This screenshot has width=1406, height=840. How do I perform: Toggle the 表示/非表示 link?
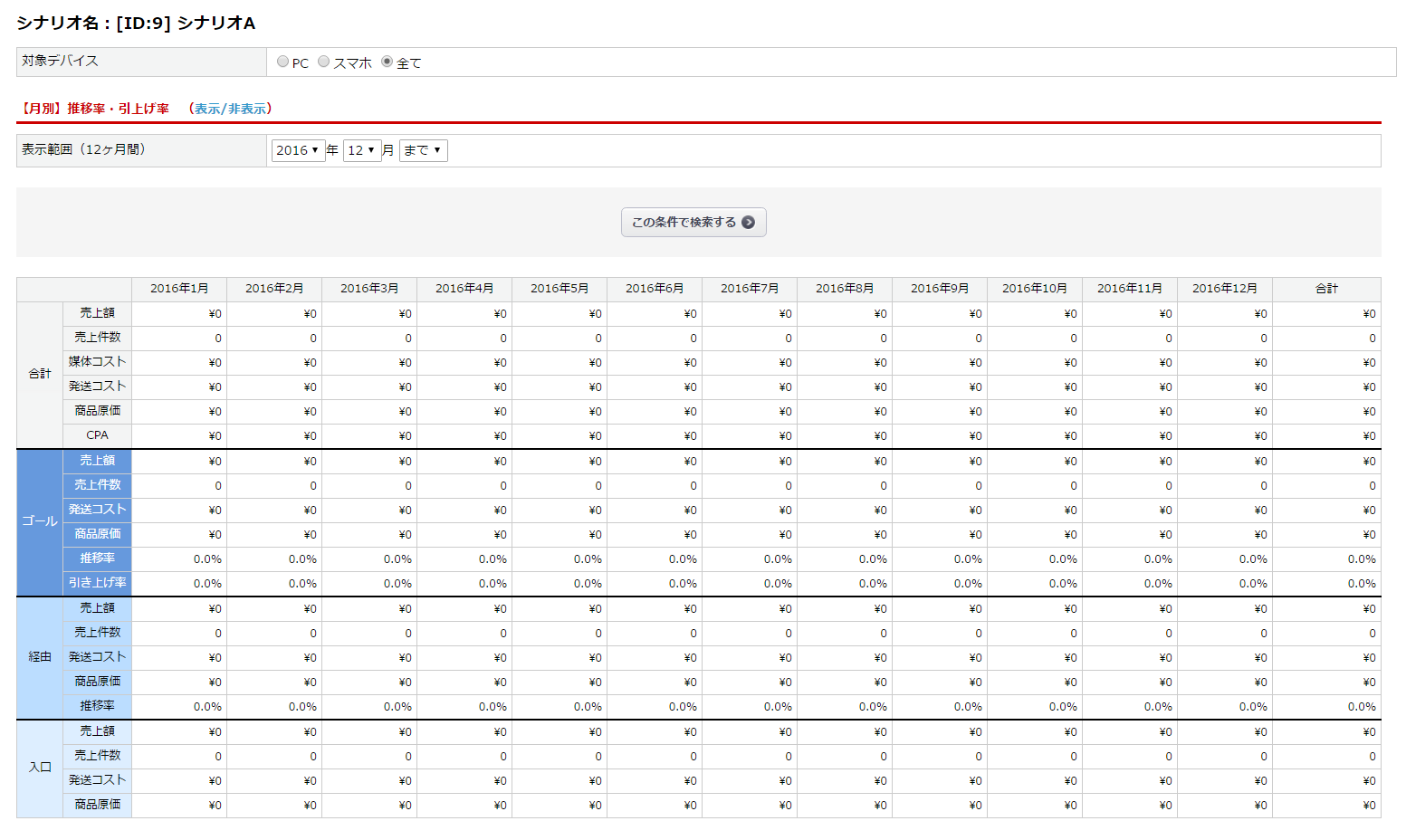(231, 109)
